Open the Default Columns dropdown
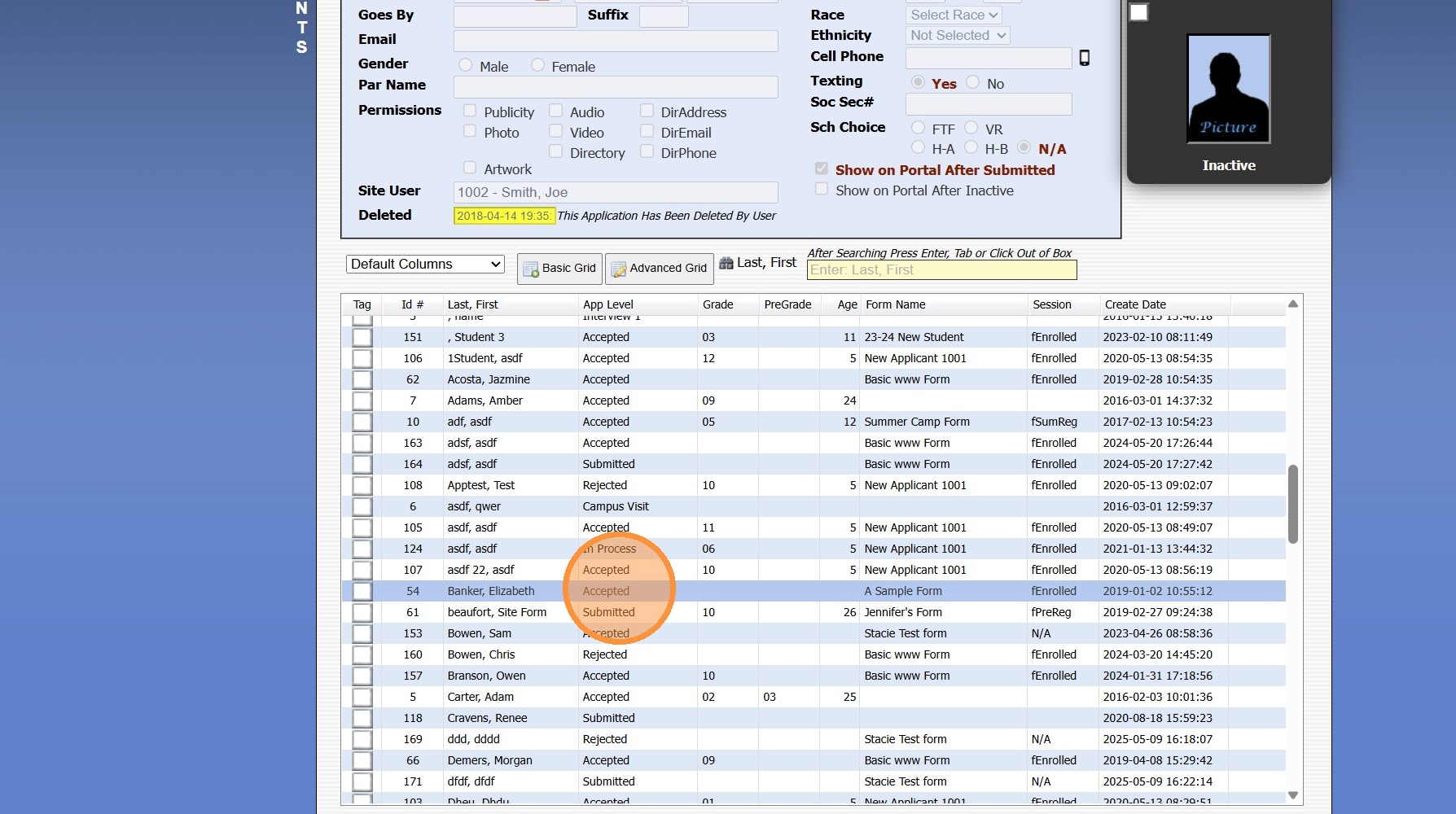This screenshot has height=814, width=1456. coord(425,265)
